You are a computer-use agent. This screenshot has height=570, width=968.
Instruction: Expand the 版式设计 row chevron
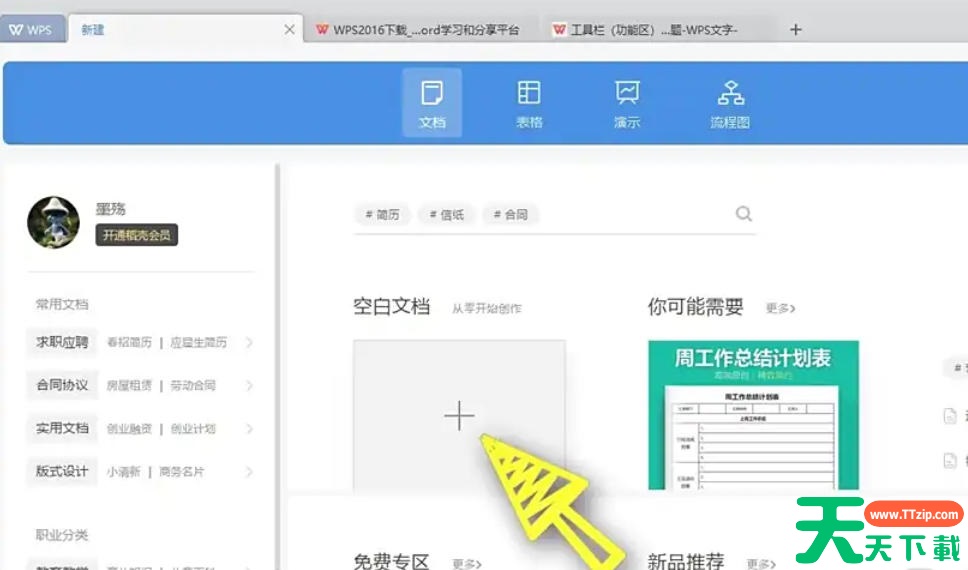click(x=249, y=472)
